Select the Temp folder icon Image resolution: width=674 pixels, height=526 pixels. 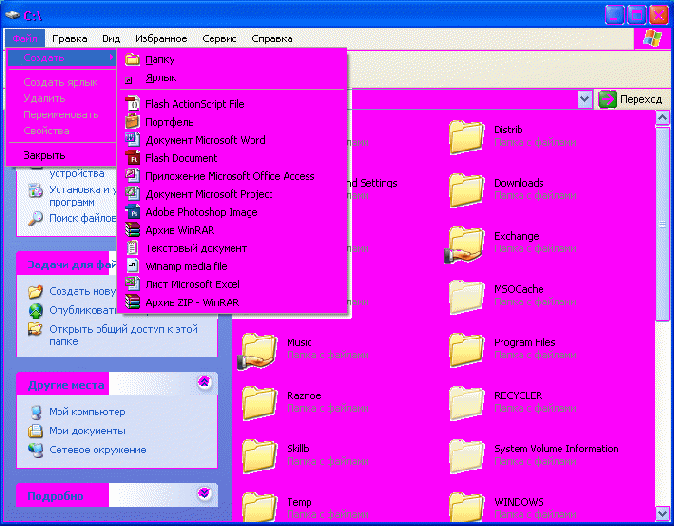(259, 507)
